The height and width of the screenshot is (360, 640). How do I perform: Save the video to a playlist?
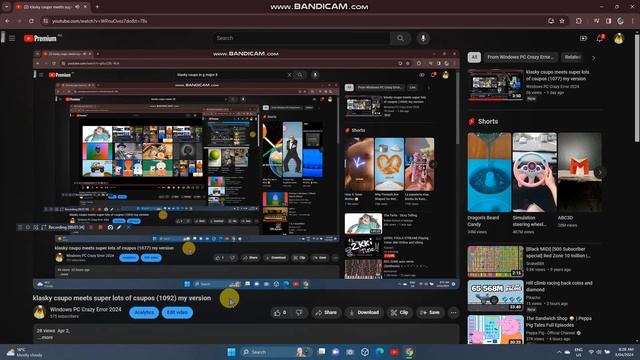(430, 313)
